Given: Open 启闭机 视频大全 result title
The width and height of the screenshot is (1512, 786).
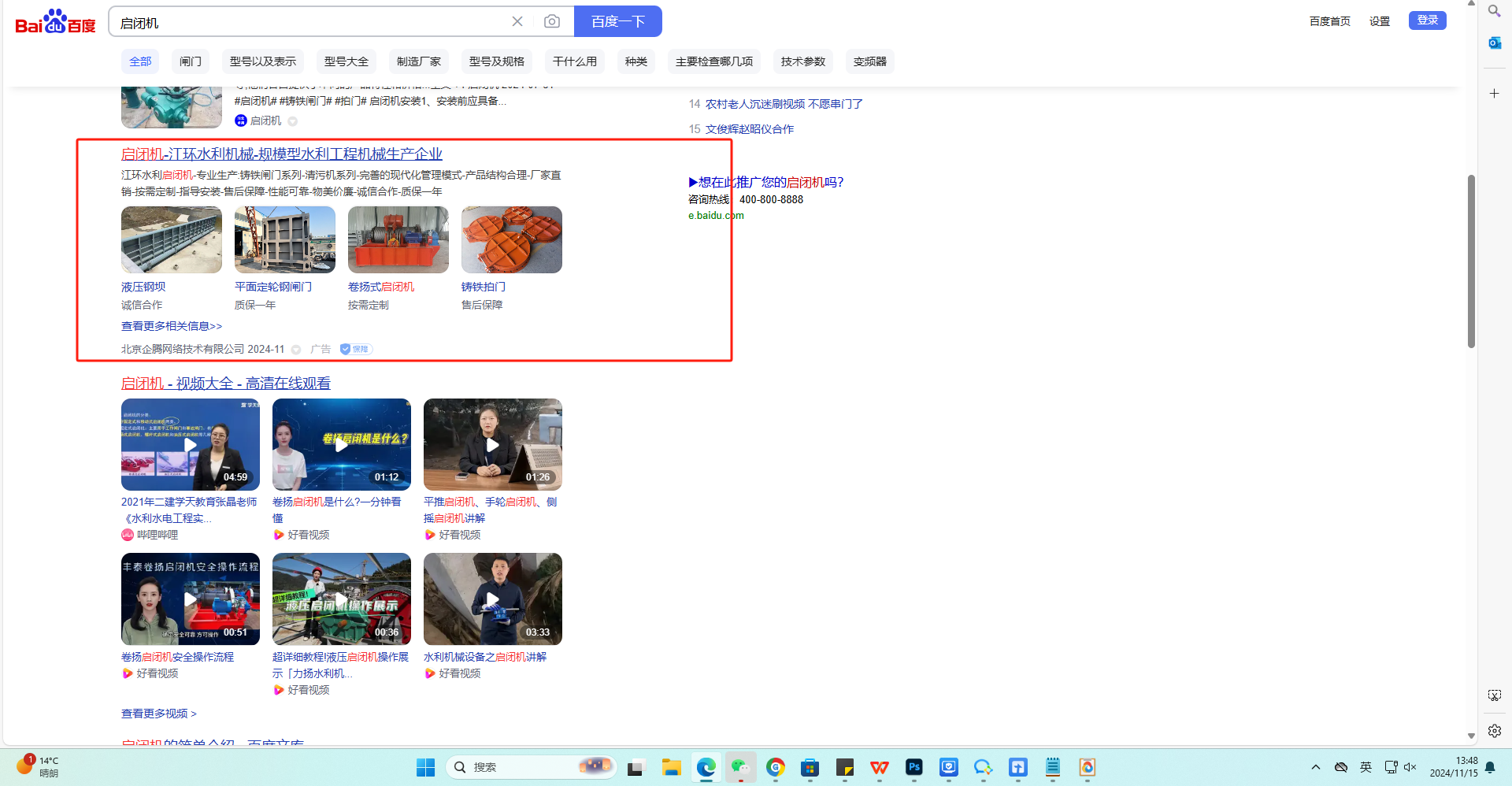Looking at the screenshot, I should point(226,384).
